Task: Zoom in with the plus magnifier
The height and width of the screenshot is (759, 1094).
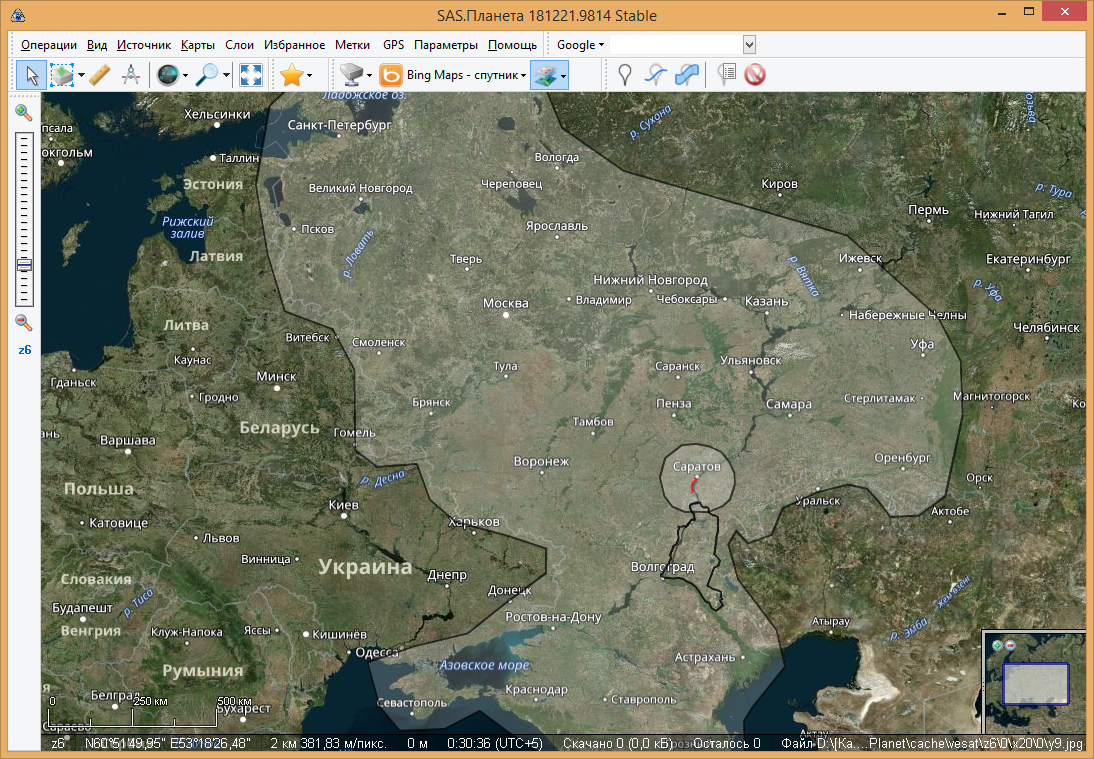Action: 24,112
